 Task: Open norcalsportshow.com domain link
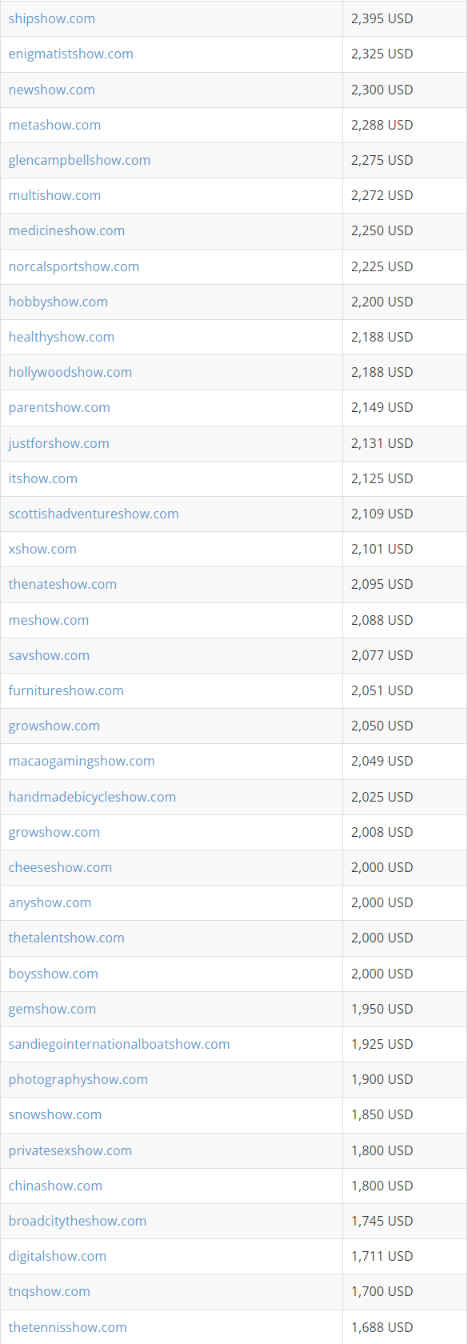pos(74,267)
